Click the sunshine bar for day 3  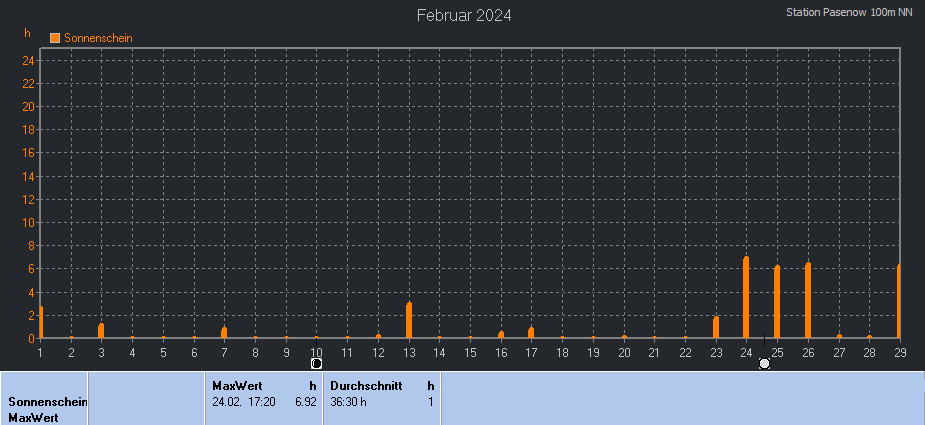[x=101, y=331]
